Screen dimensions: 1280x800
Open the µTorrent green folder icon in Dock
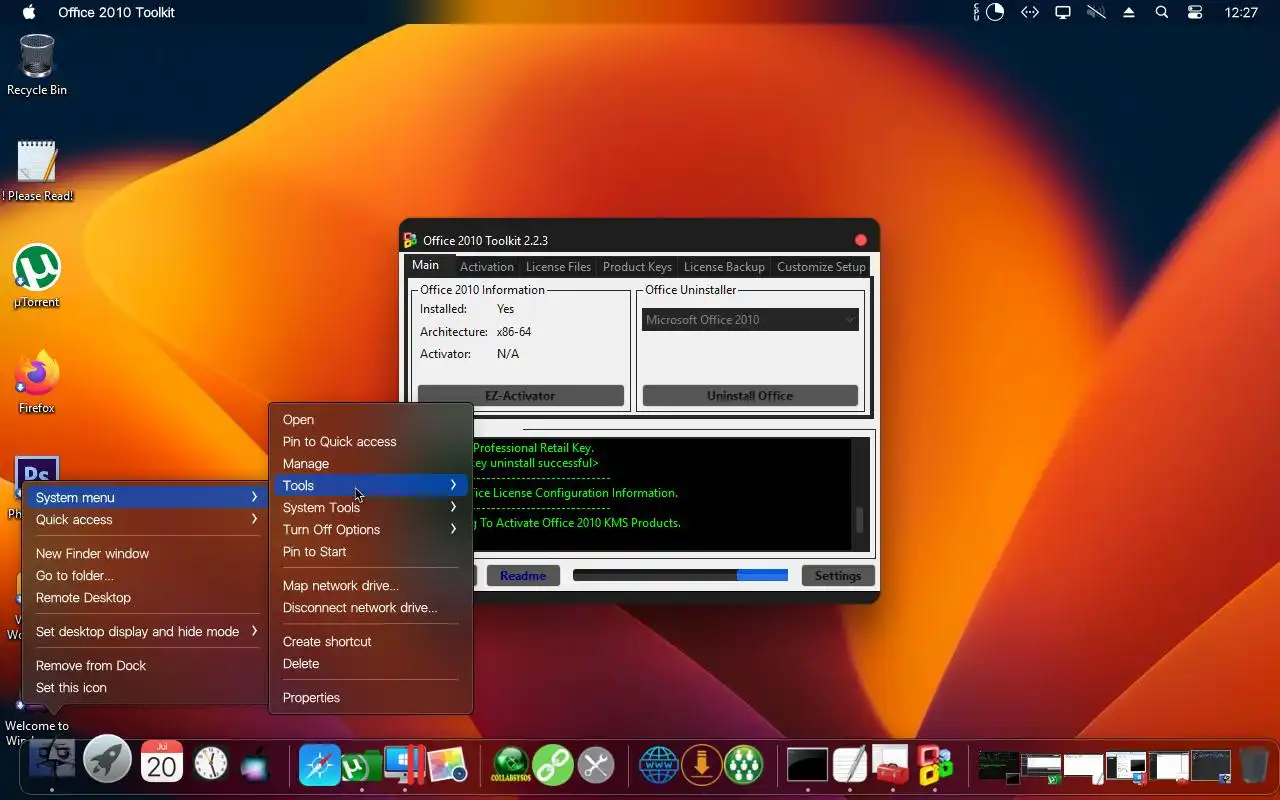pos(361,766)
